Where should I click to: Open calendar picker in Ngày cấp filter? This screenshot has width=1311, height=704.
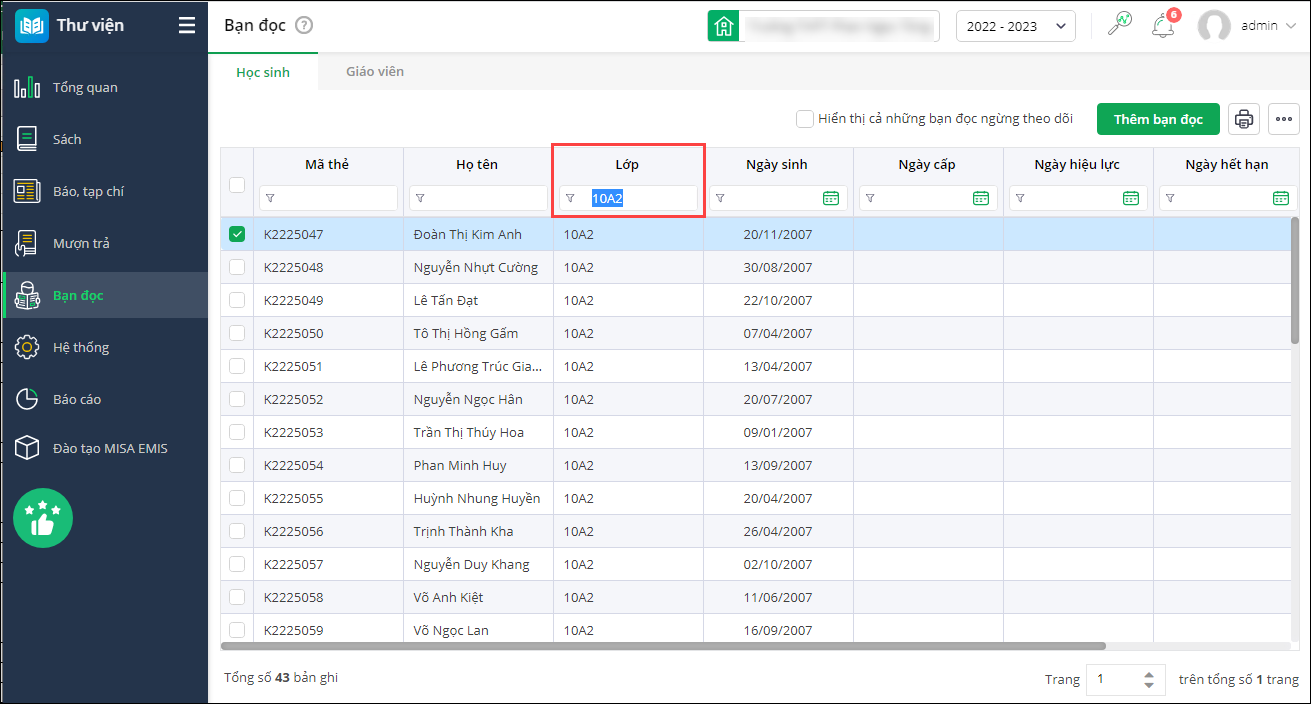coord(981,198)
